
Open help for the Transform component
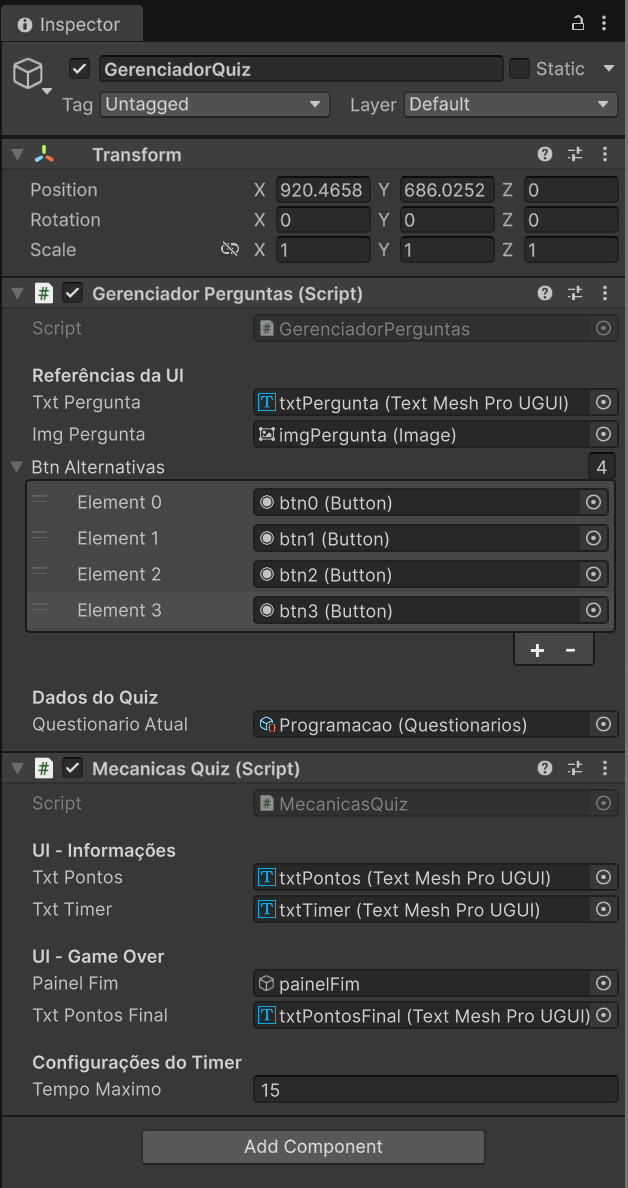[545, 154]
